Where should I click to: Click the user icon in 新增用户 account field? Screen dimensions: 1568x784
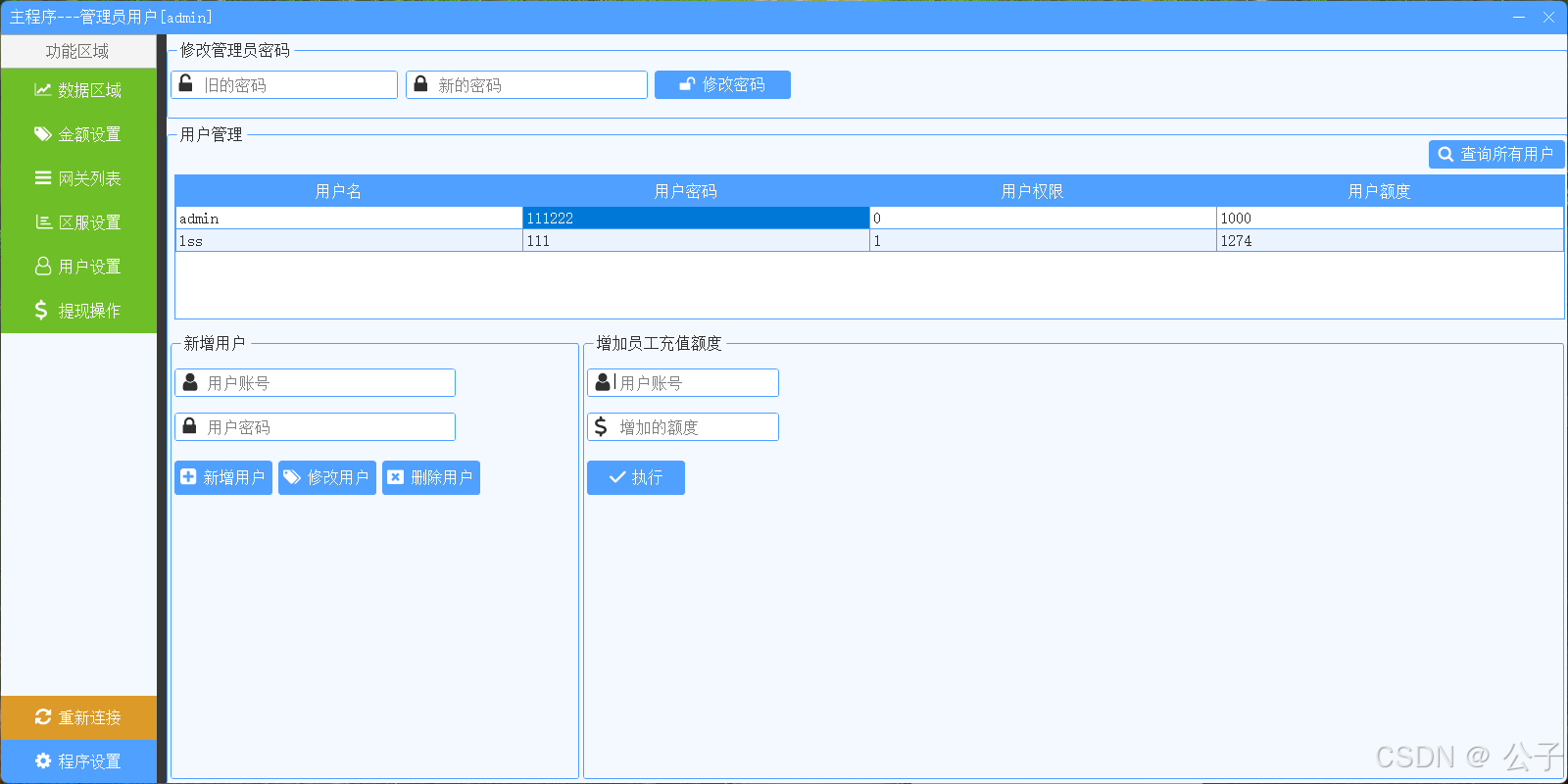coord(190,382)
